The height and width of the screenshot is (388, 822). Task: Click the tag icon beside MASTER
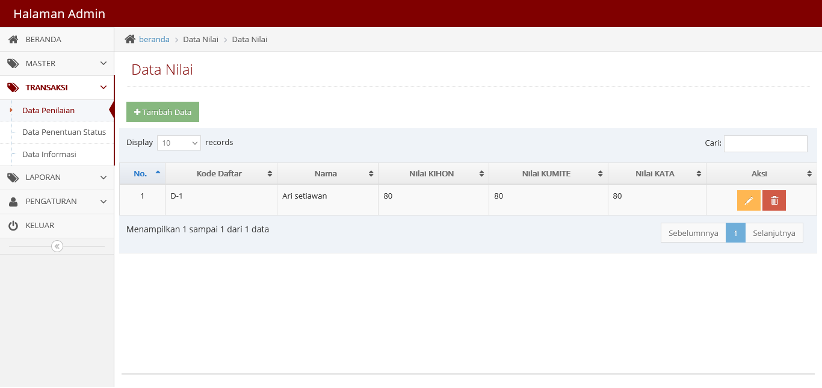[x=14, y=63]
